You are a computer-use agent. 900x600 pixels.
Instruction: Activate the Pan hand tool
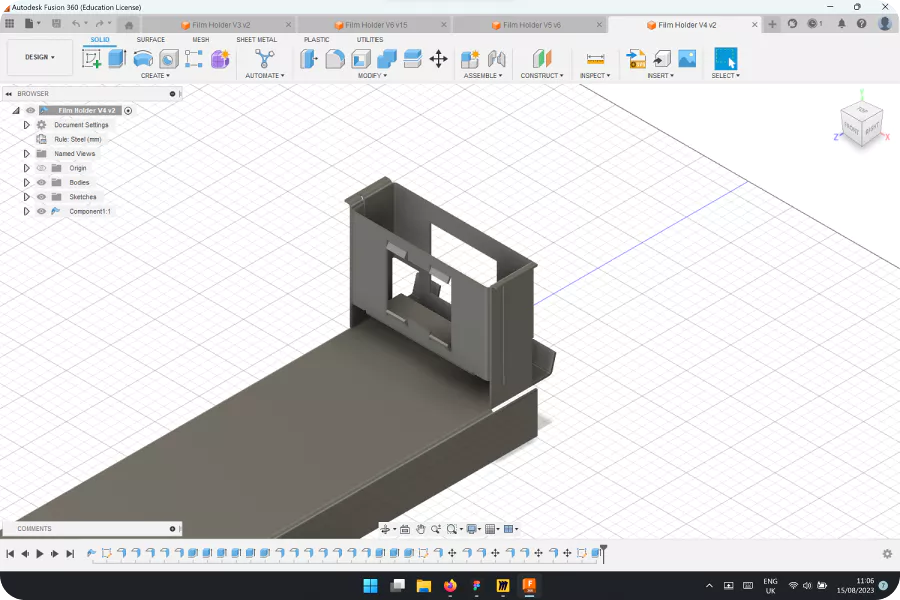421,529
